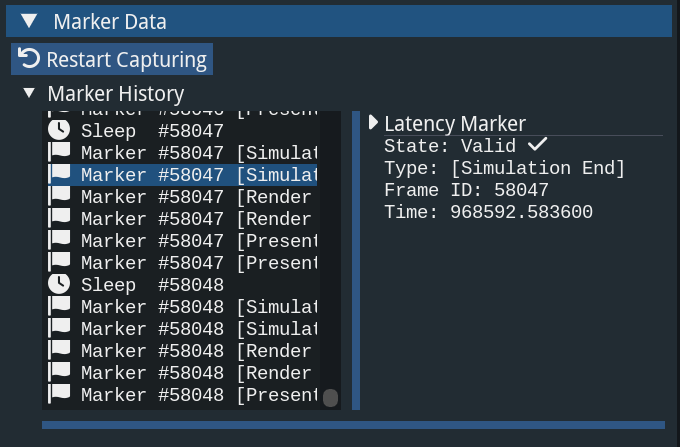Click the marker list vertical scrollbar thumb
Viewport: 680px width, 447px height.
(x=330, y=398)
